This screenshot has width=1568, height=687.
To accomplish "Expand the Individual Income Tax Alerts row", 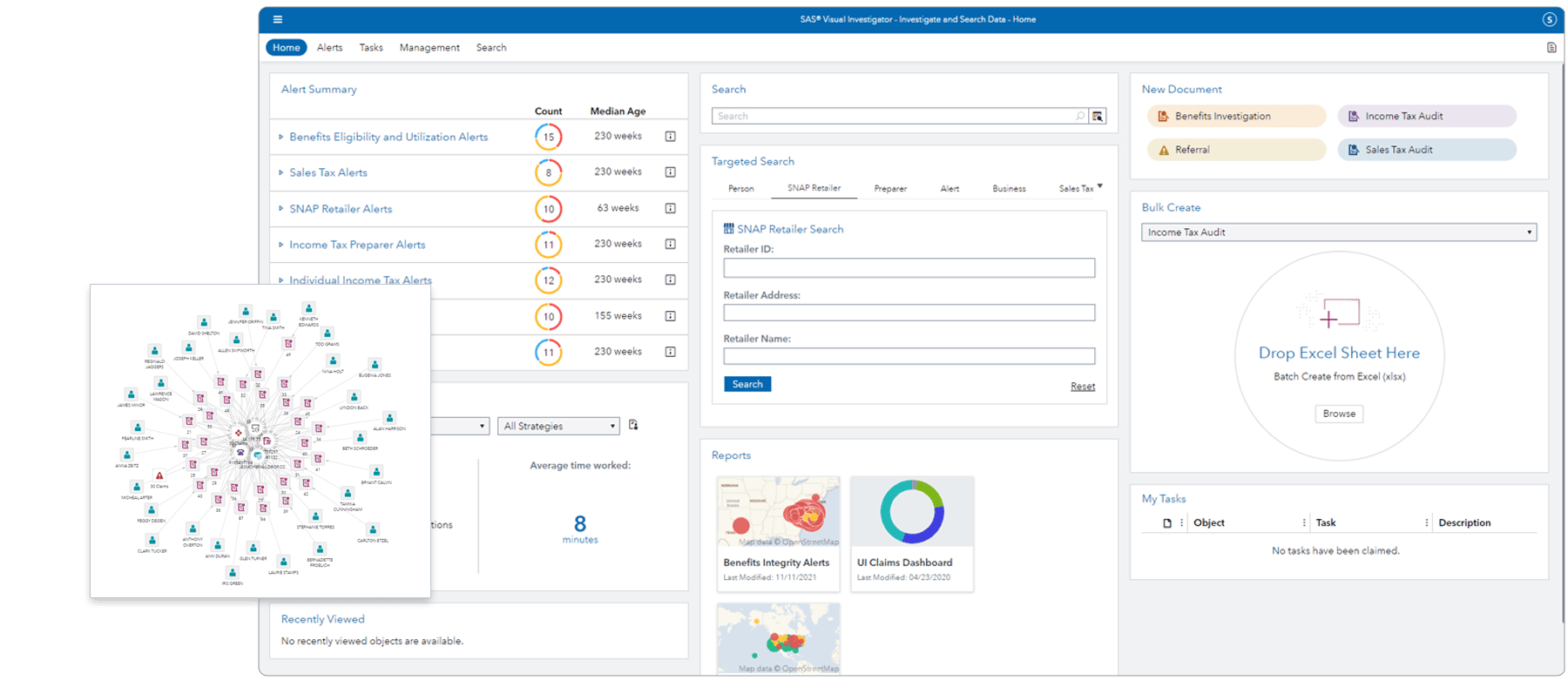I will [280, 280].
